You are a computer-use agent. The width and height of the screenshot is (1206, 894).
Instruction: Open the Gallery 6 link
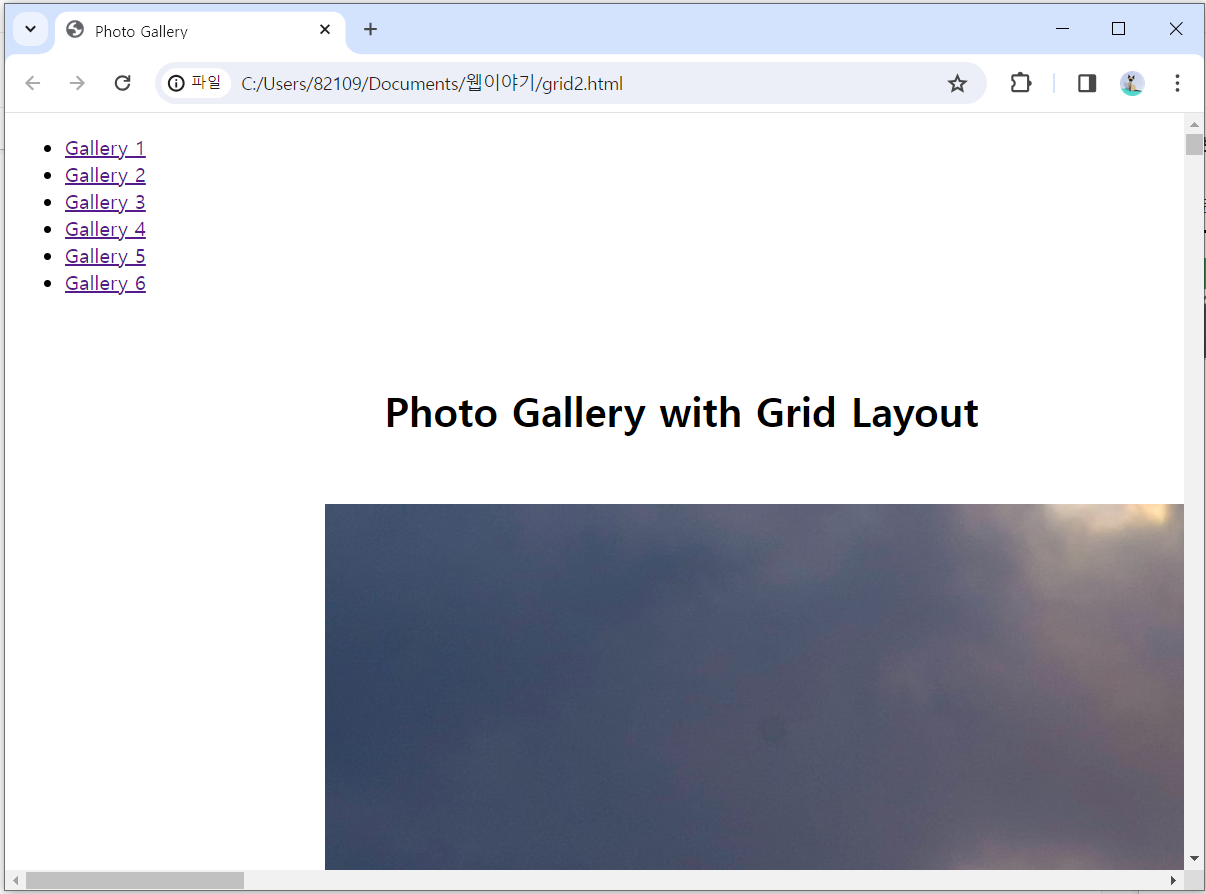pos(105,283)
